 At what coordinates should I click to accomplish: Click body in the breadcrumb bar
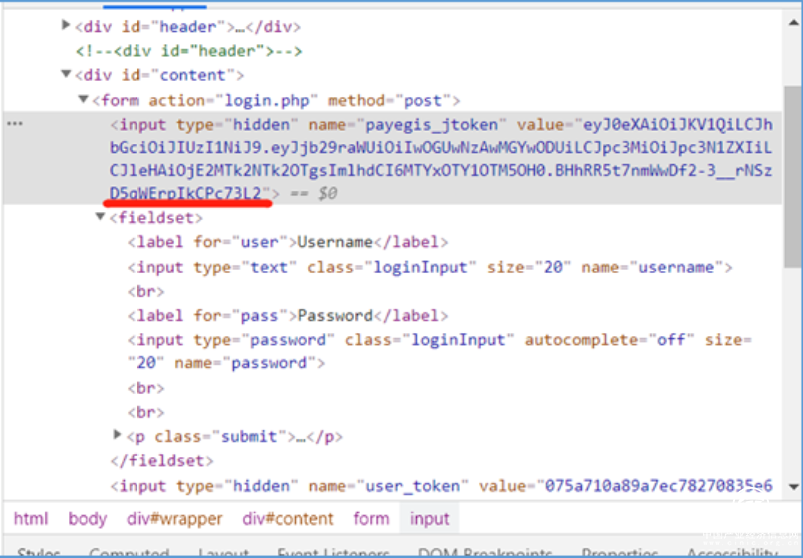[88, 518]
